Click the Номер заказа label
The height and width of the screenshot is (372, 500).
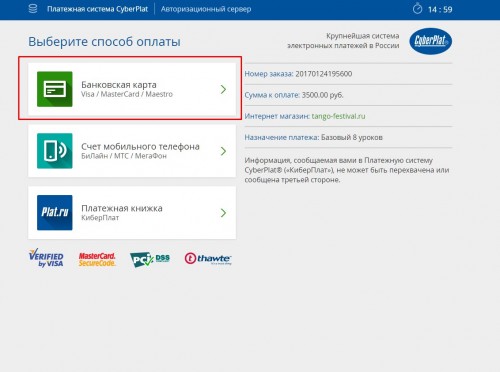pos(269,74)
